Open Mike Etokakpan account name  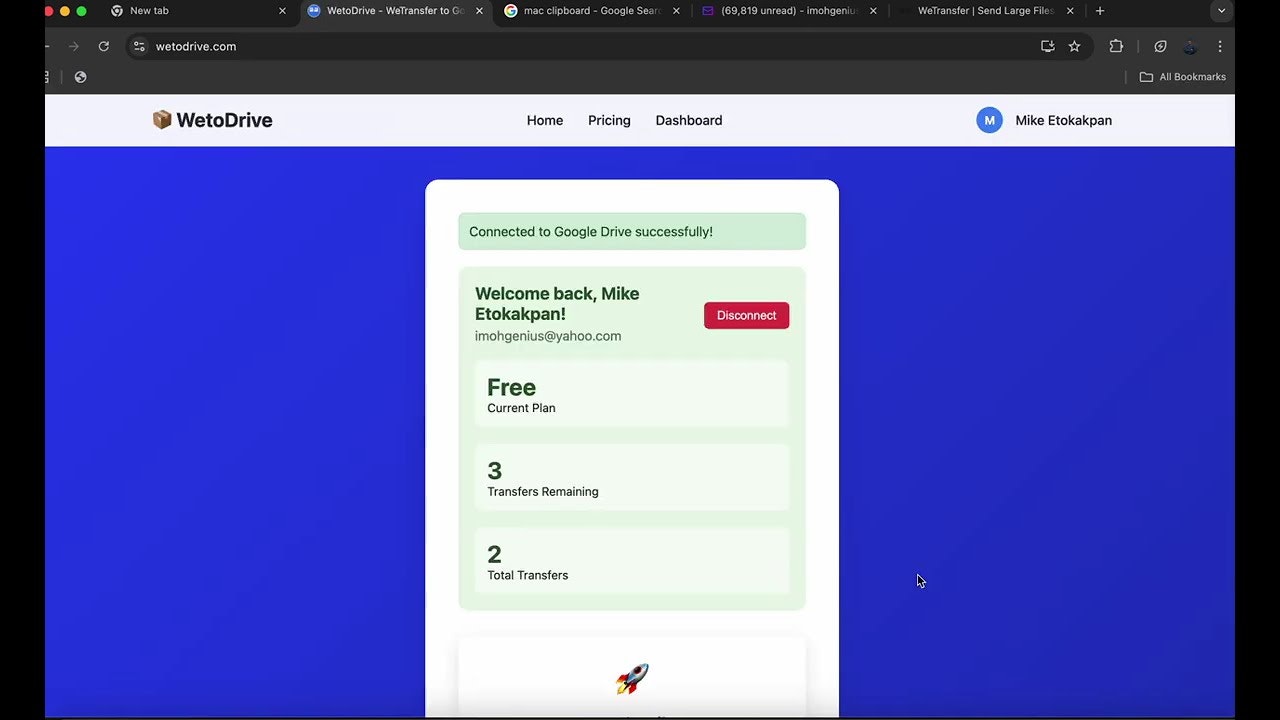click(x=1063, y=120)
